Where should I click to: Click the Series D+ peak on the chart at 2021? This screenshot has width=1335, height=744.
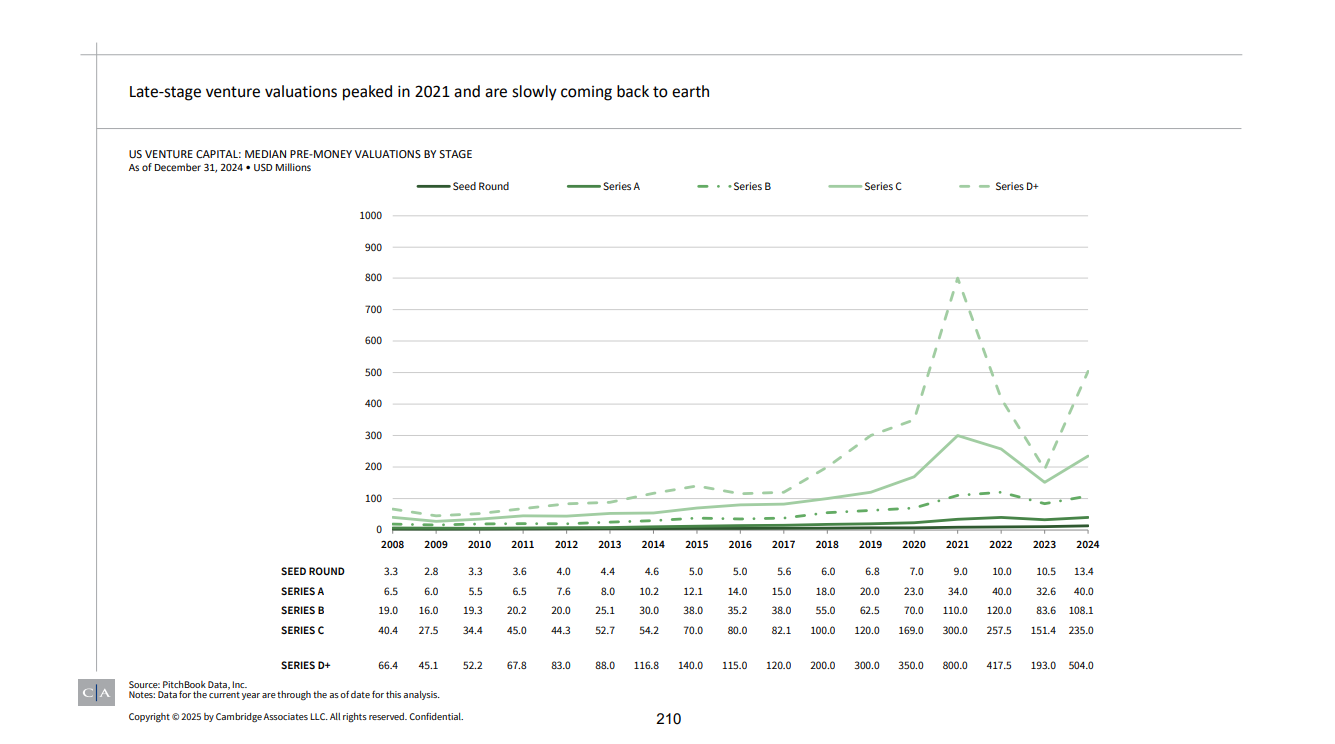(958, 279)
